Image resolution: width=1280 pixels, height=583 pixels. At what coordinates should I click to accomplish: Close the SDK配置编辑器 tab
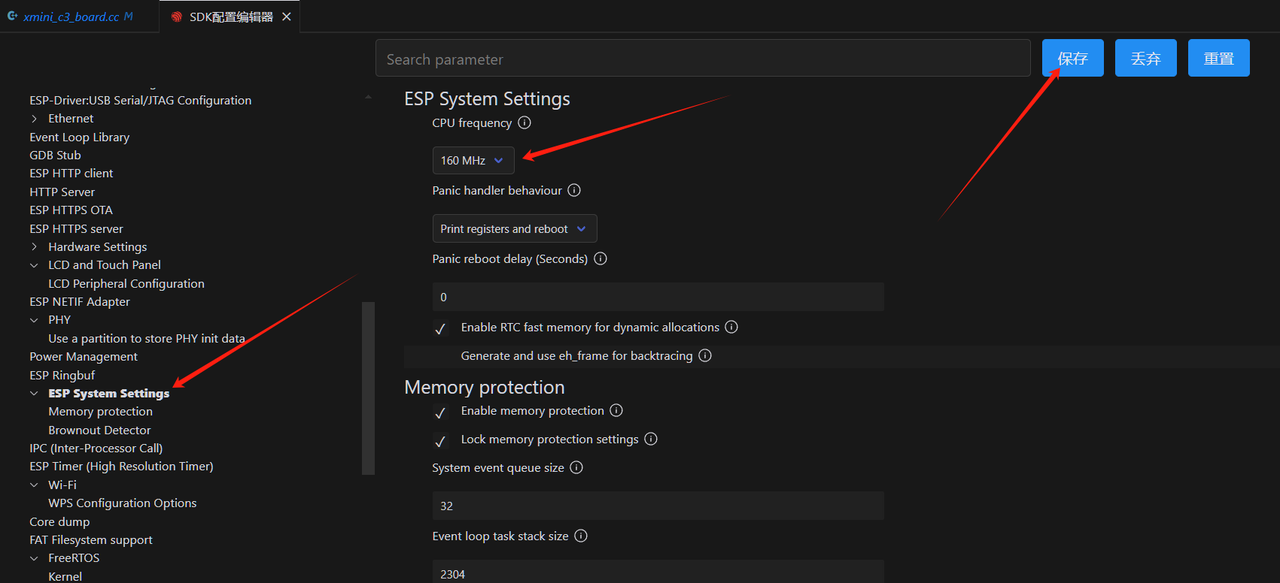point(286,17)
